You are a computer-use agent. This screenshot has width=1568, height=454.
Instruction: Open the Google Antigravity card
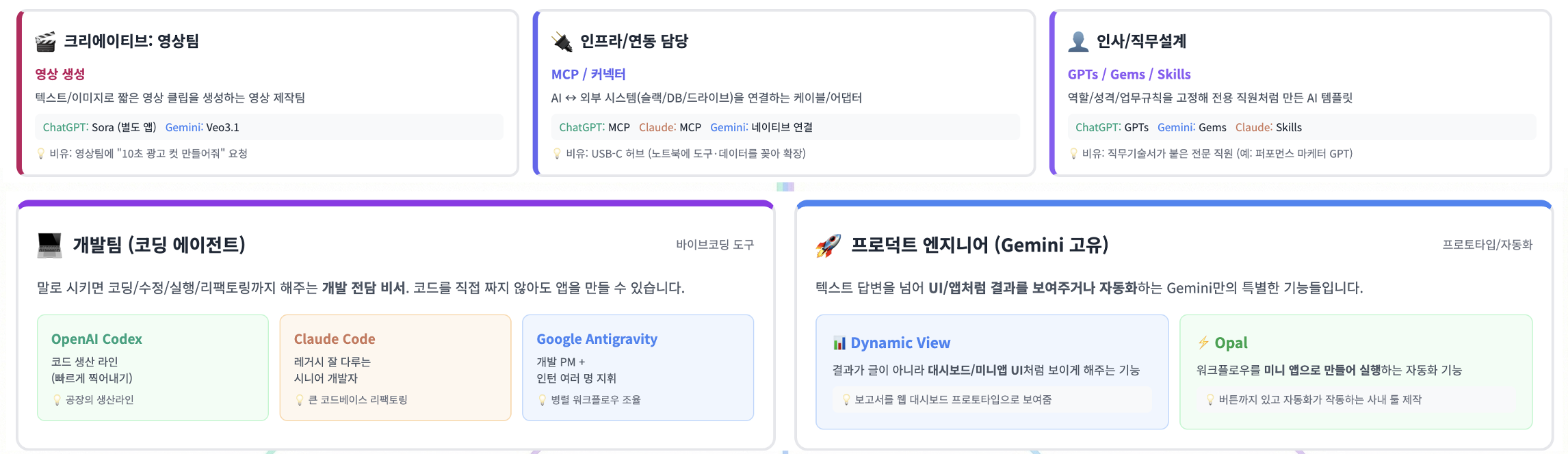[x=638, y=368]
